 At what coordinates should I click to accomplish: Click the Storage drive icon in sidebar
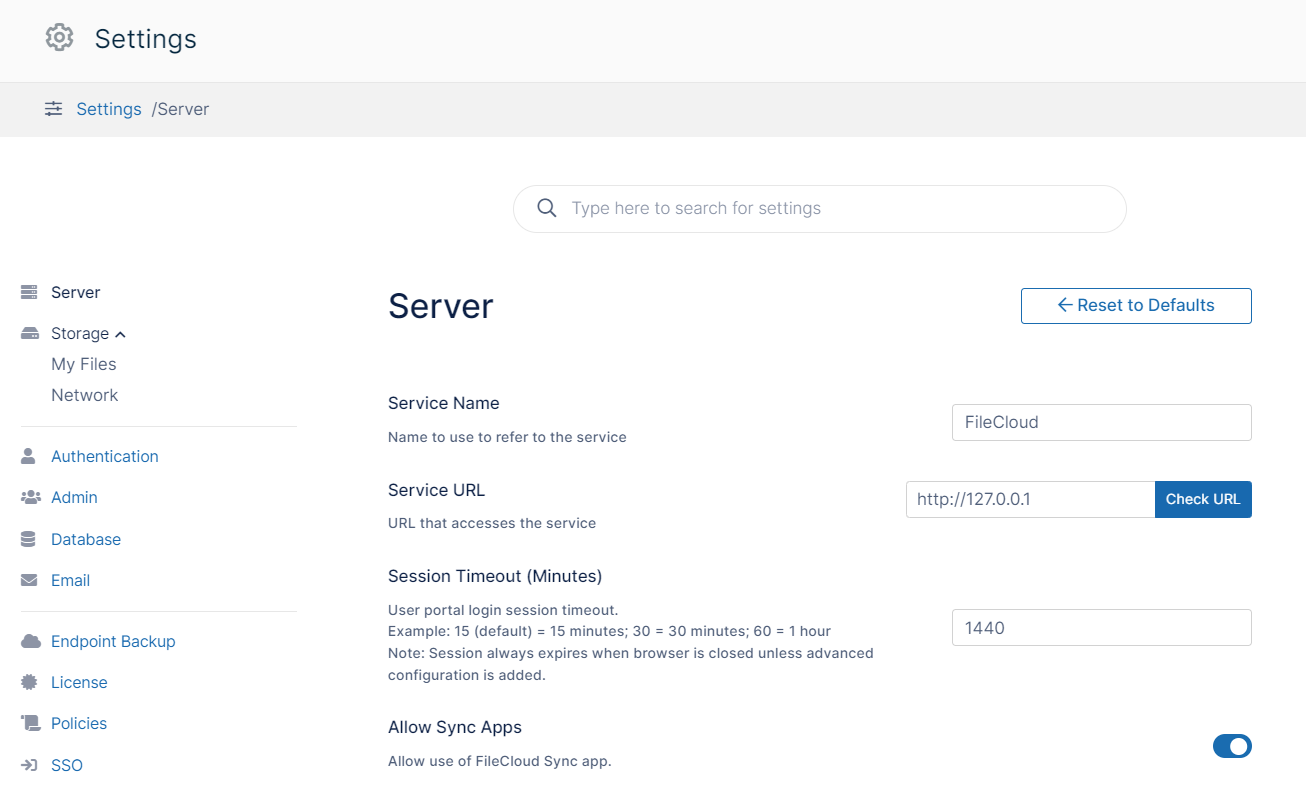point(30,333)
